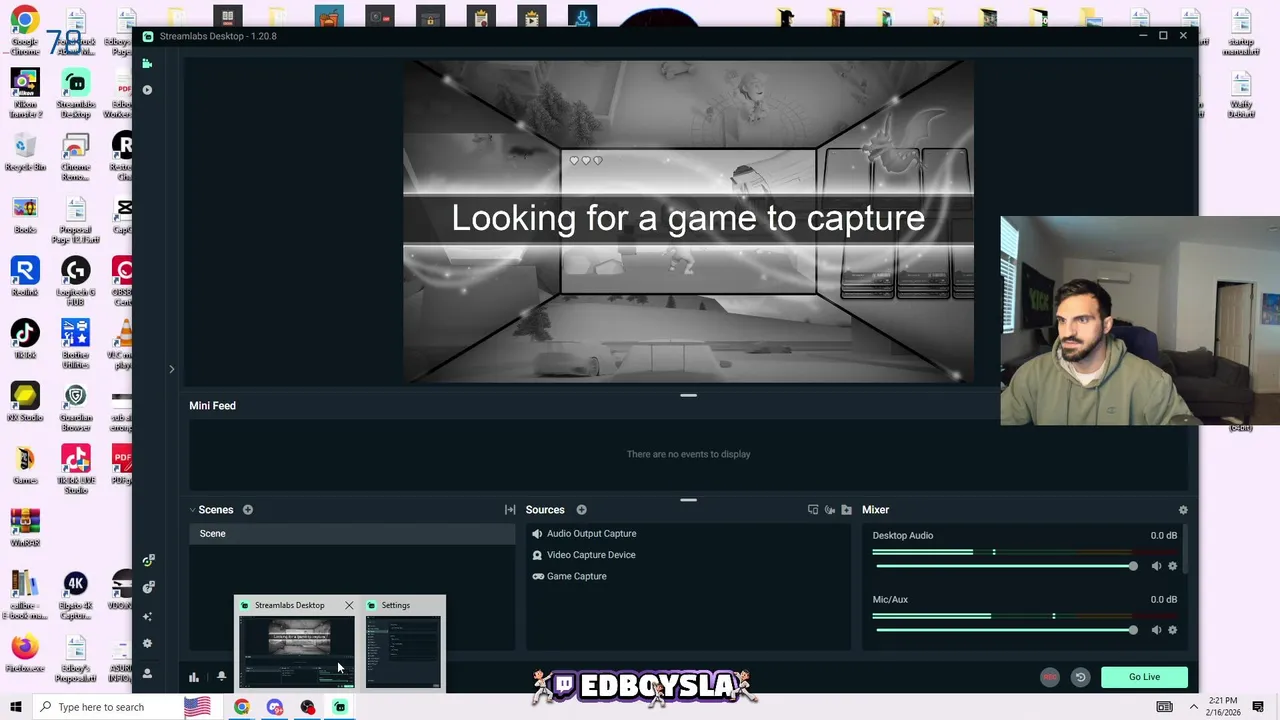Open Streamlabs icon on the taskbar
This screenshot has width=1280, height=720.
(x=340, y=707)
